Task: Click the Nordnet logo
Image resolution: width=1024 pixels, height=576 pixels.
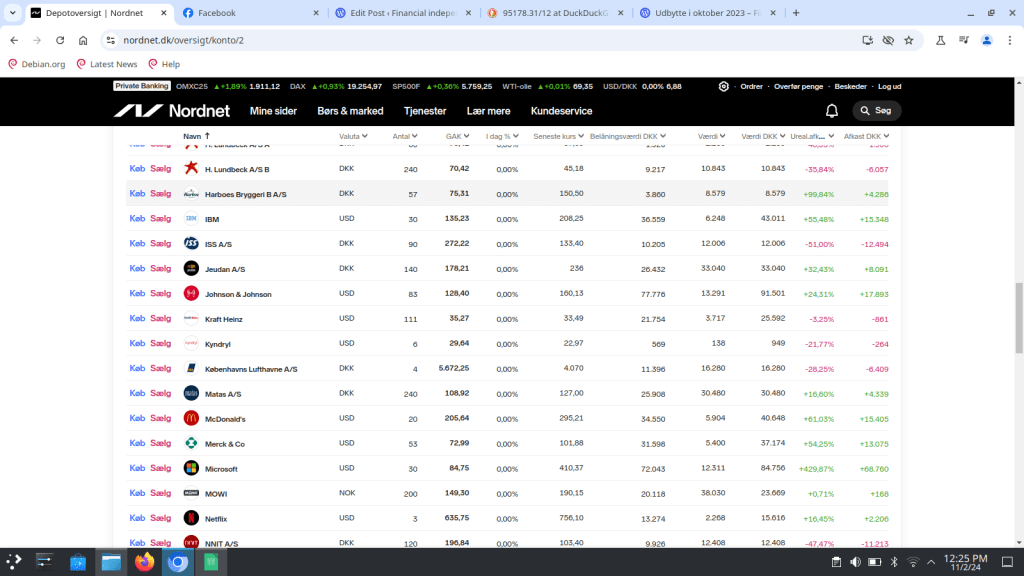Action: (x=171, y=111)
